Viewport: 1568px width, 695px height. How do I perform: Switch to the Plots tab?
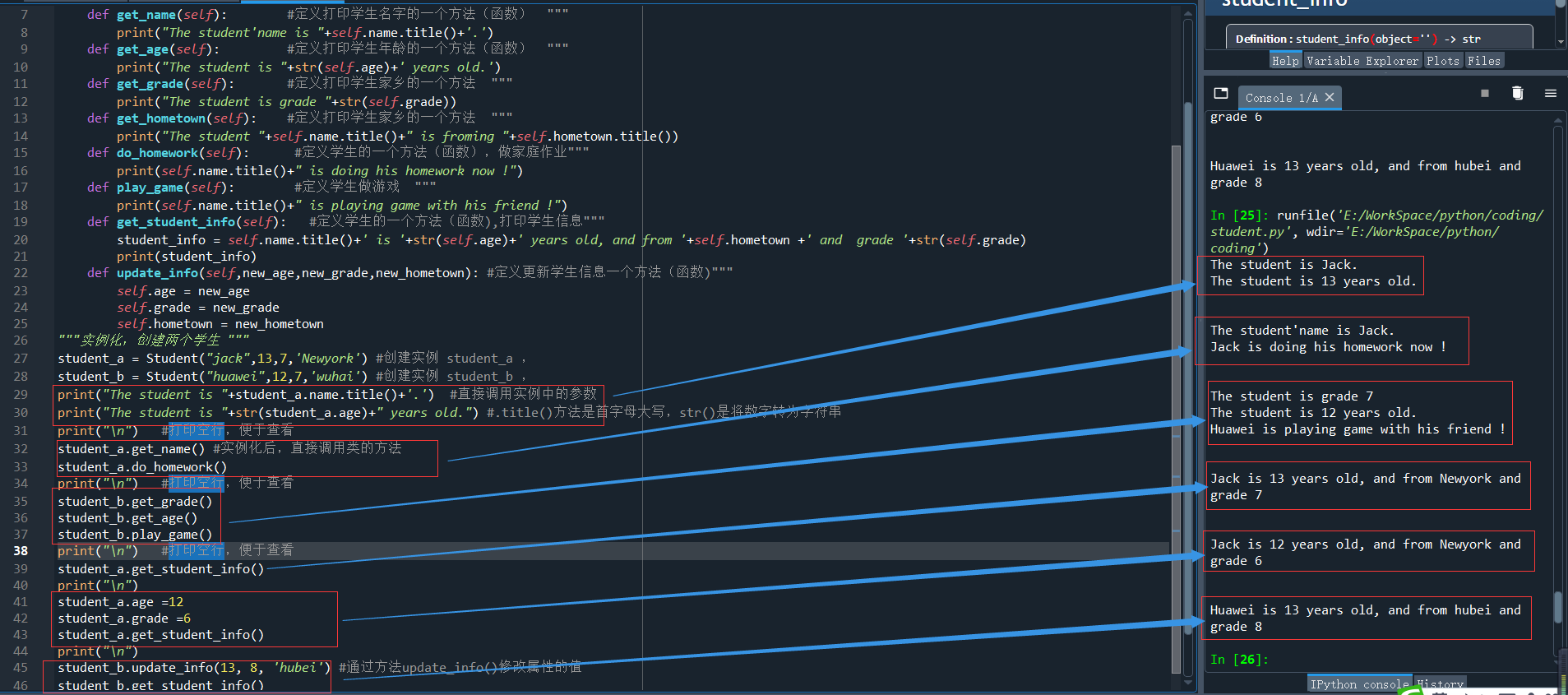(1443, 61)
